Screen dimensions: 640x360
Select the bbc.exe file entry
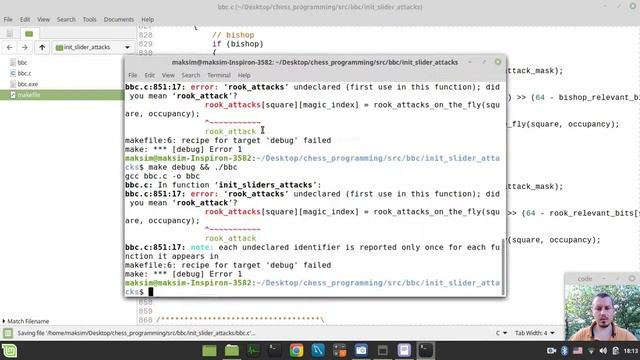(28, 84)
